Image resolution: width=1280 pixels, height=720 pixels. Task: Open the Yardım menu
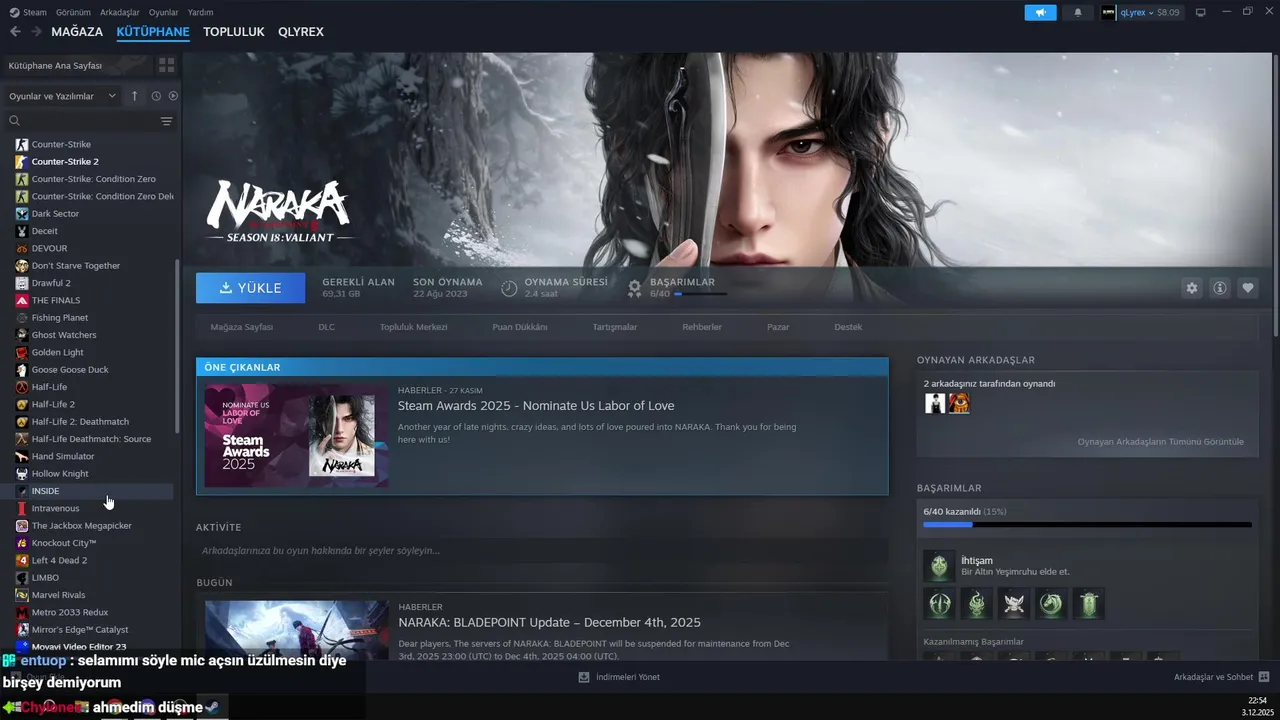pyautogui.click(x=201, y=12)
